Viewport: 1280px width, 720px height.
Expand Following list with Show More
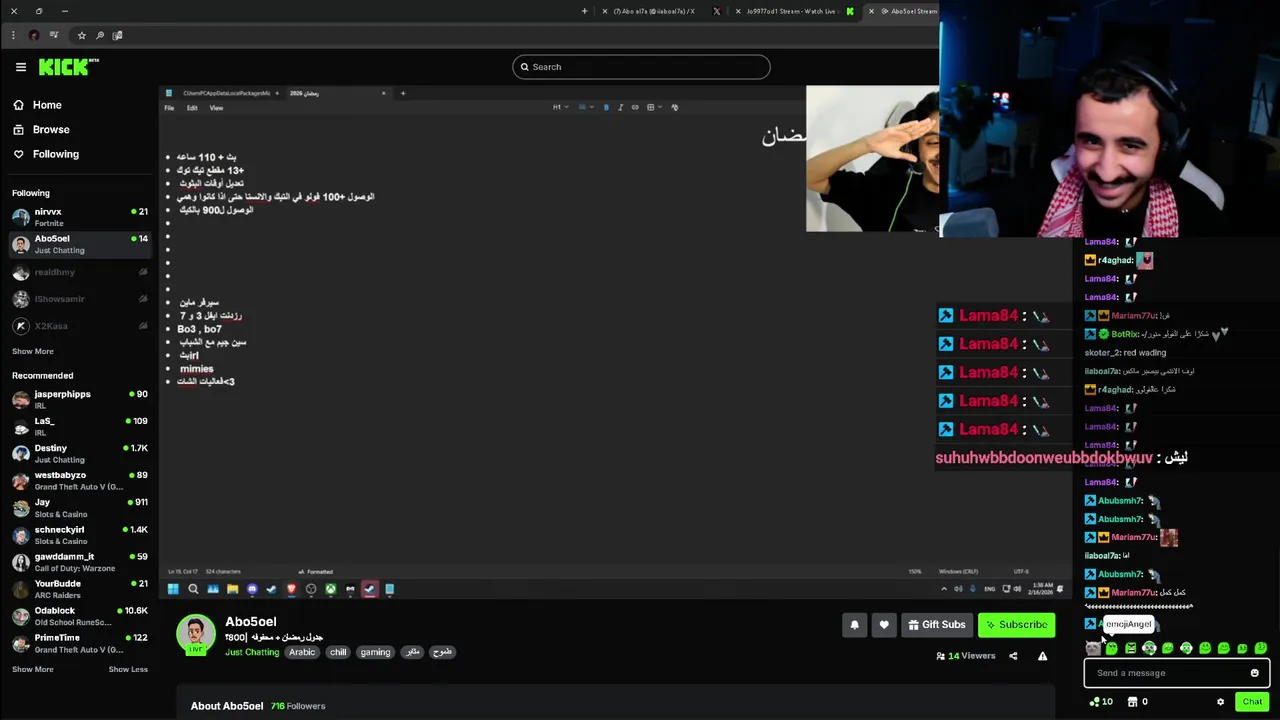click(x=33, y=351)
